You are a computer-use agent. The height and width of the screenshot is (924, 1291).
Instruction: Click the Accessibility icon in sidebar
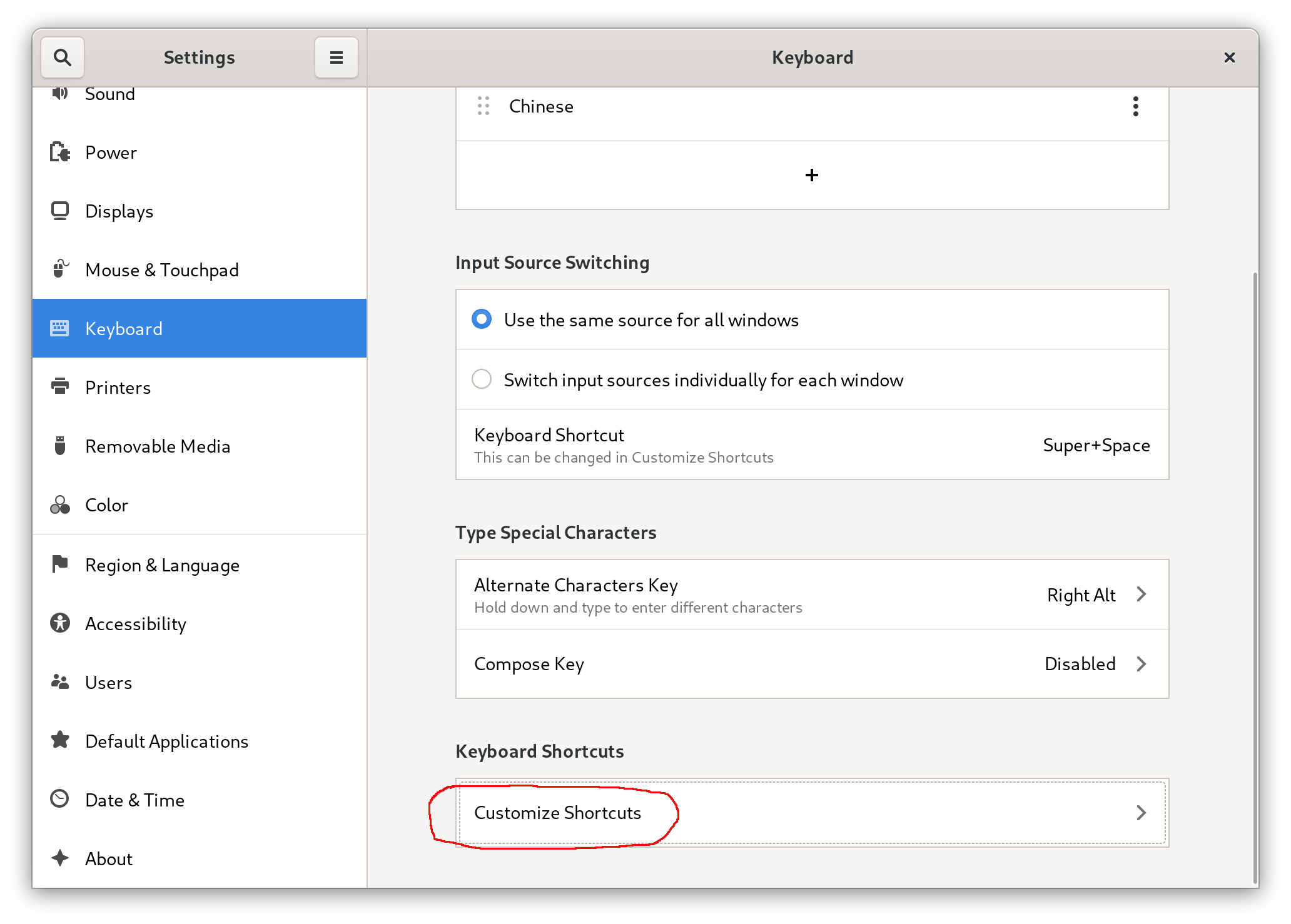tap(60, 623)
